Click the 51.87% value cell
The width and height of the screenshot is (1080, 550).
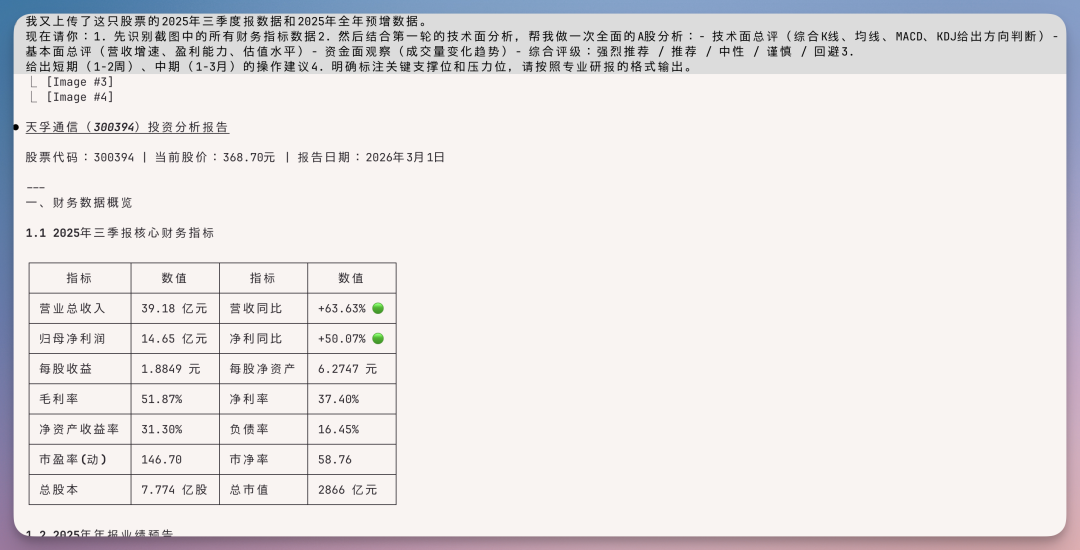(175, 399)
